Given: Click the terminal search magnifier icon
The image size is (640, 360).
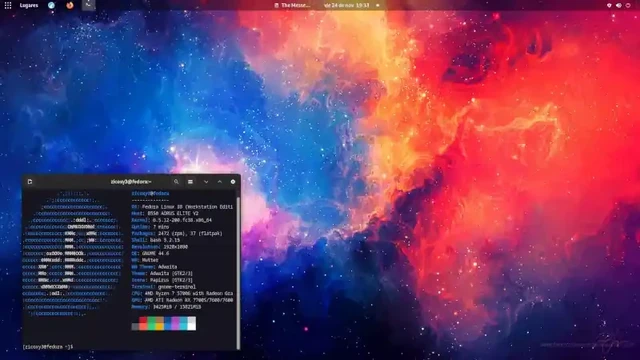Looking at the screenshot, I should pyautogui.click(x=176, y=182).
